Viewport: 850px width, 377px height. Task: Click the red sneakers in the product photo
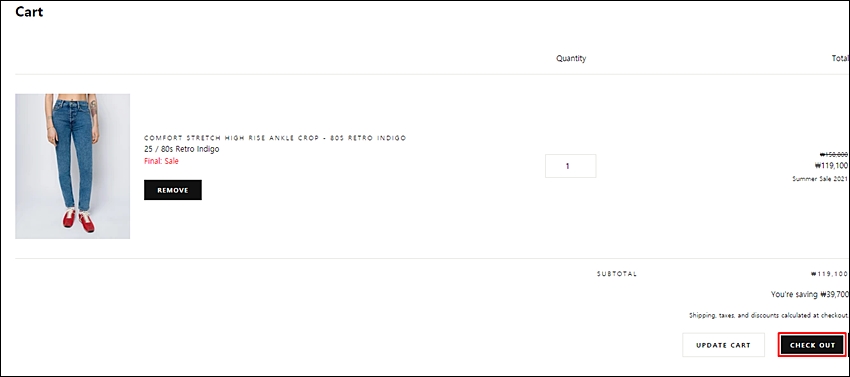tap(79, 220)
